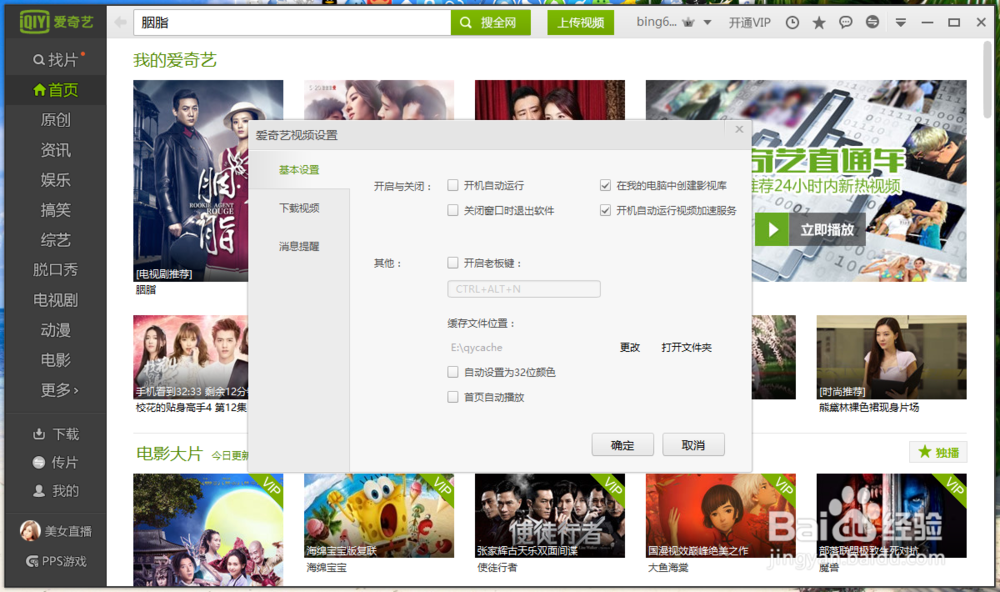Click the search box containing 胭脂
1000x592 pixels.
point(292,23)
